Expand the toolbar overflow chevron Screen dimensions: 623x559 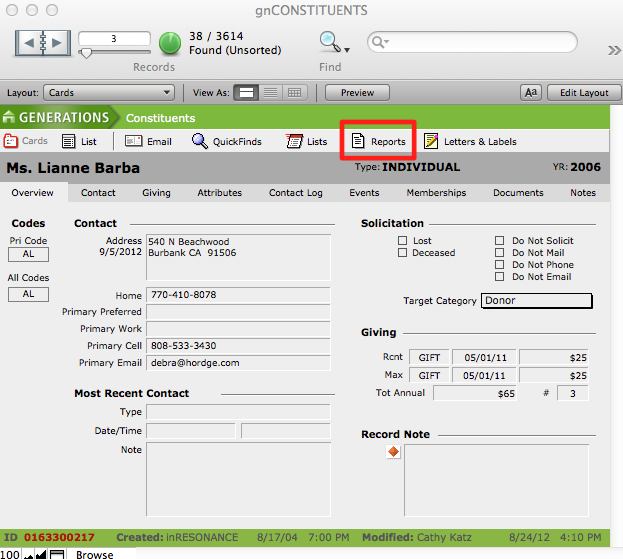614,50
